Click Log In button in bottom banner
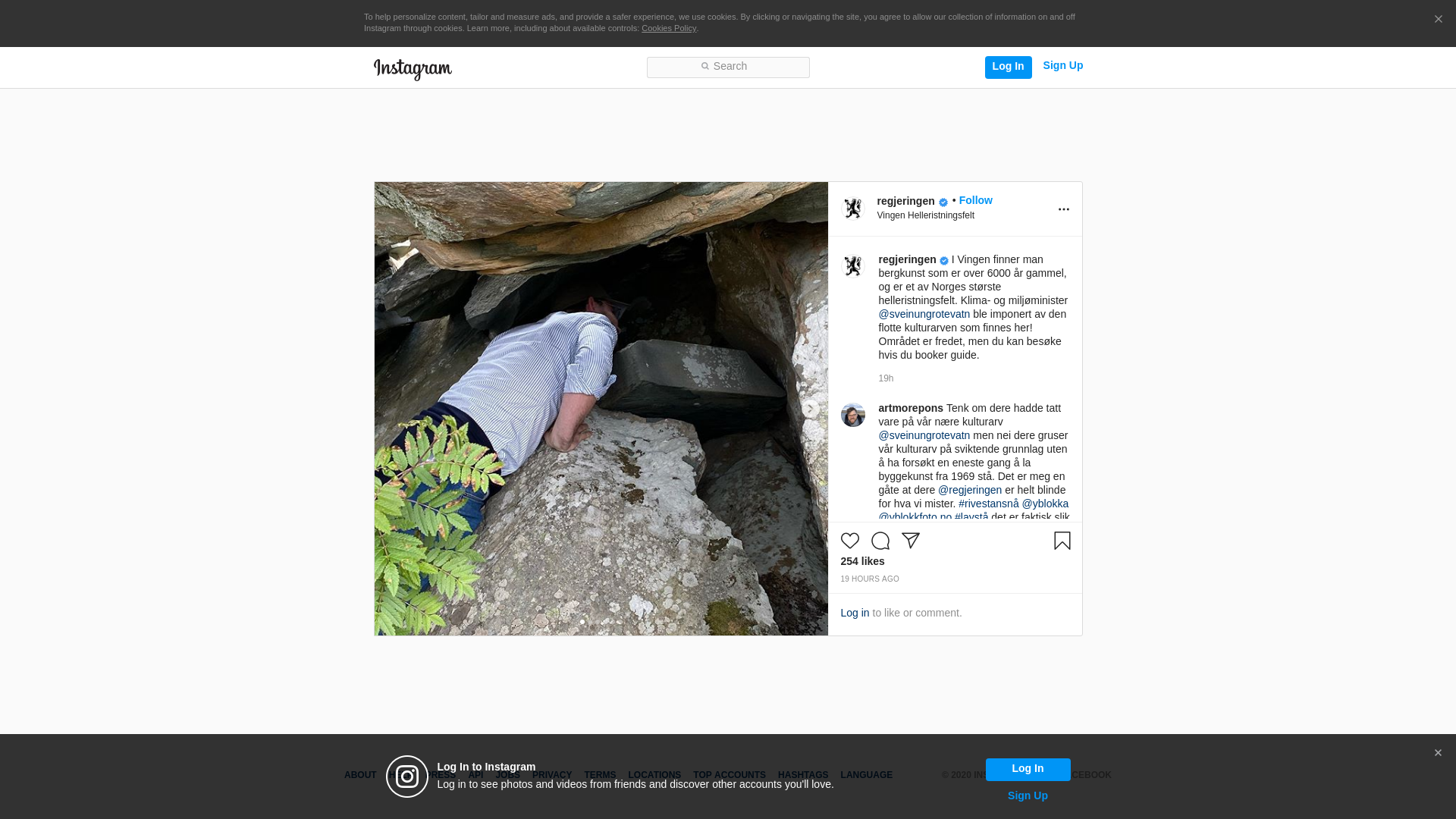Screen dimensions: 1456x819 click(x=1028, y=770)
